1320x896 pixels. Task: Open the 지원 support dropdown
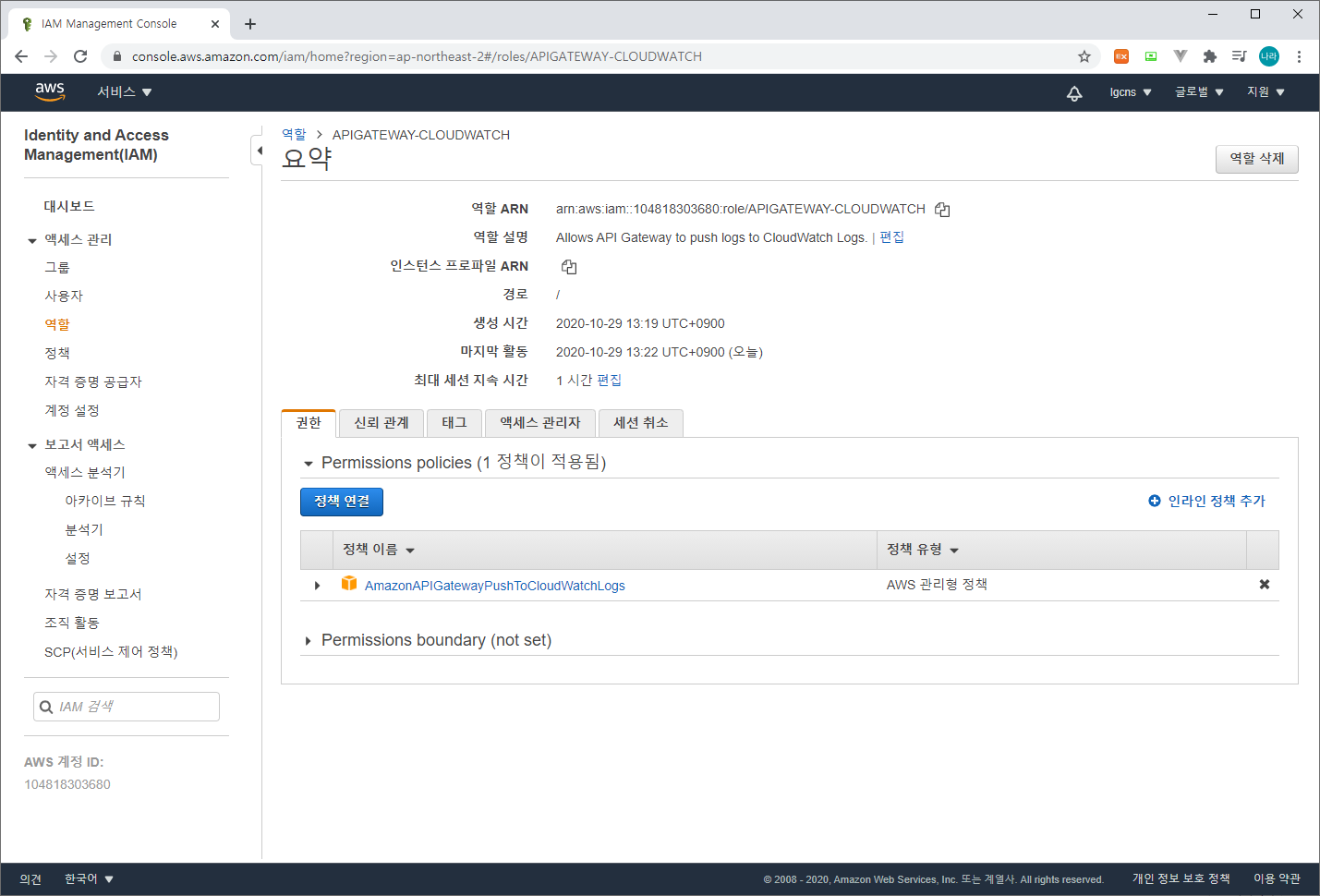pyautogui.click(x=1266, y=92)
